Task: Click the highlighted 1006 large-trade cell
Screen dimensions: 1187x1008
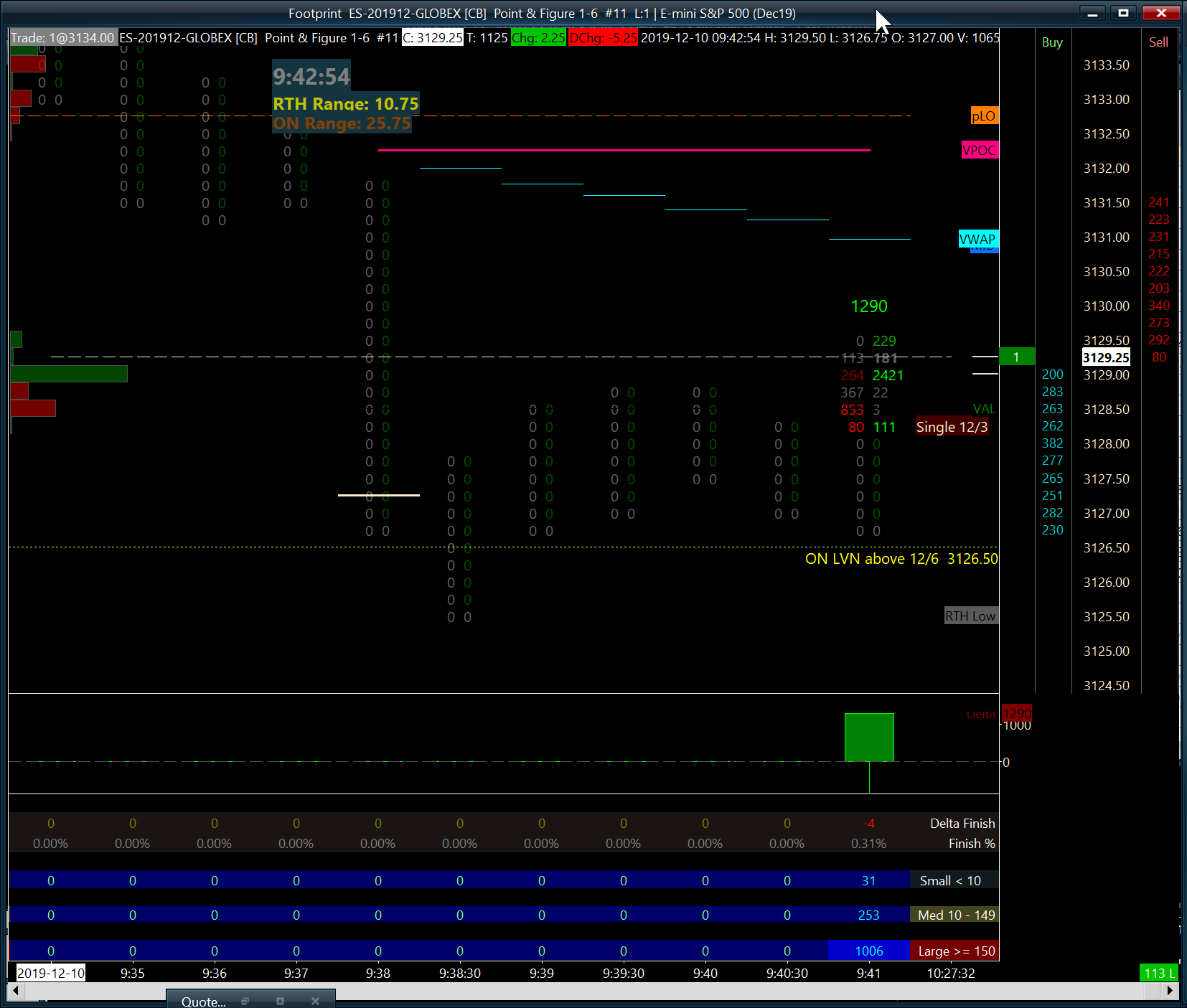Action: 868,951
